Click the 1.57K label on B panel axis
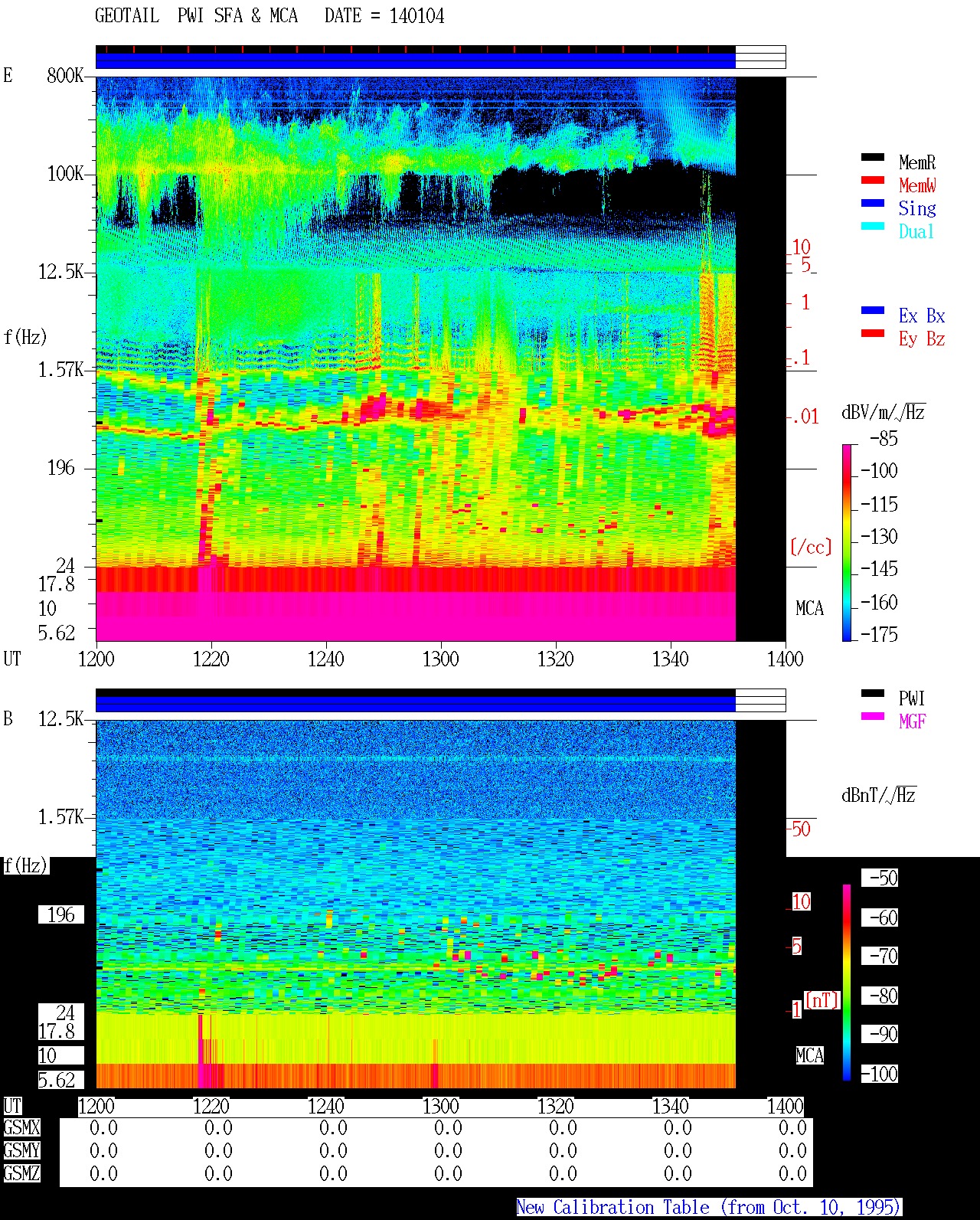This screenshot has width=980, height=1220. click(x=60, y=816)
